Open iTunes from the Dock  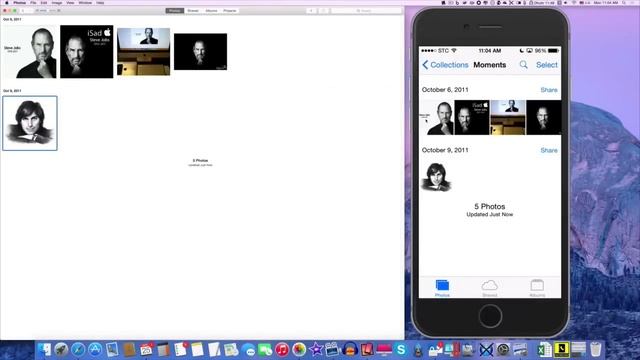point(282,350)
